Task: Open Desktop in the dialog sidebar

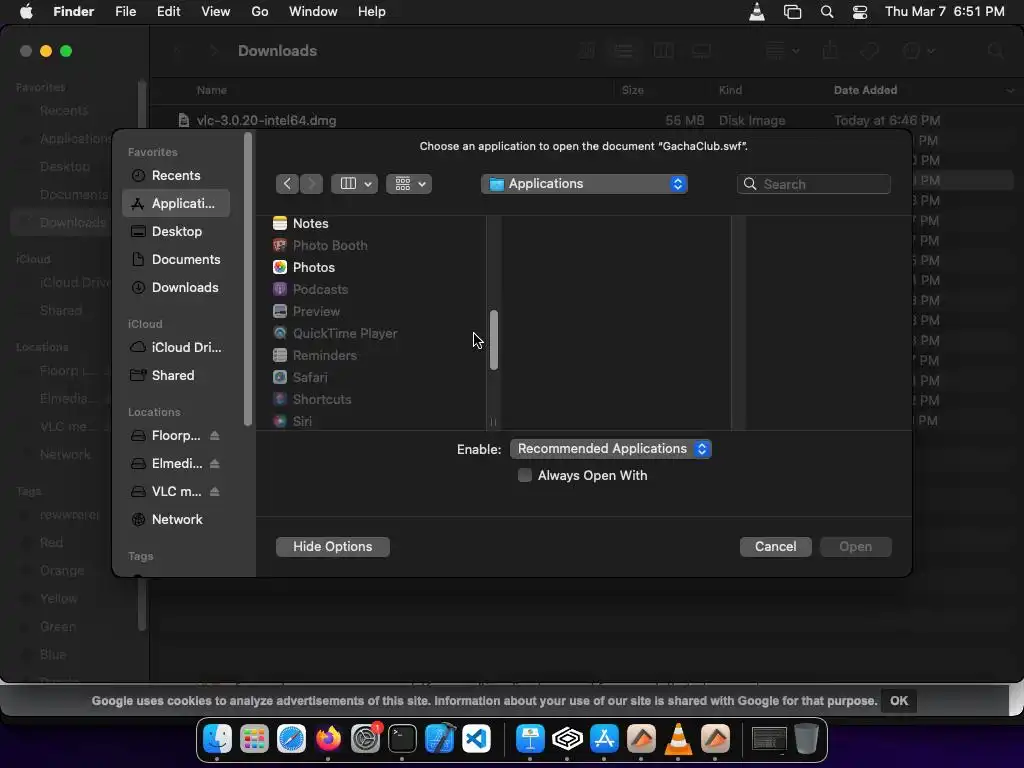Action: pos(176,231)
